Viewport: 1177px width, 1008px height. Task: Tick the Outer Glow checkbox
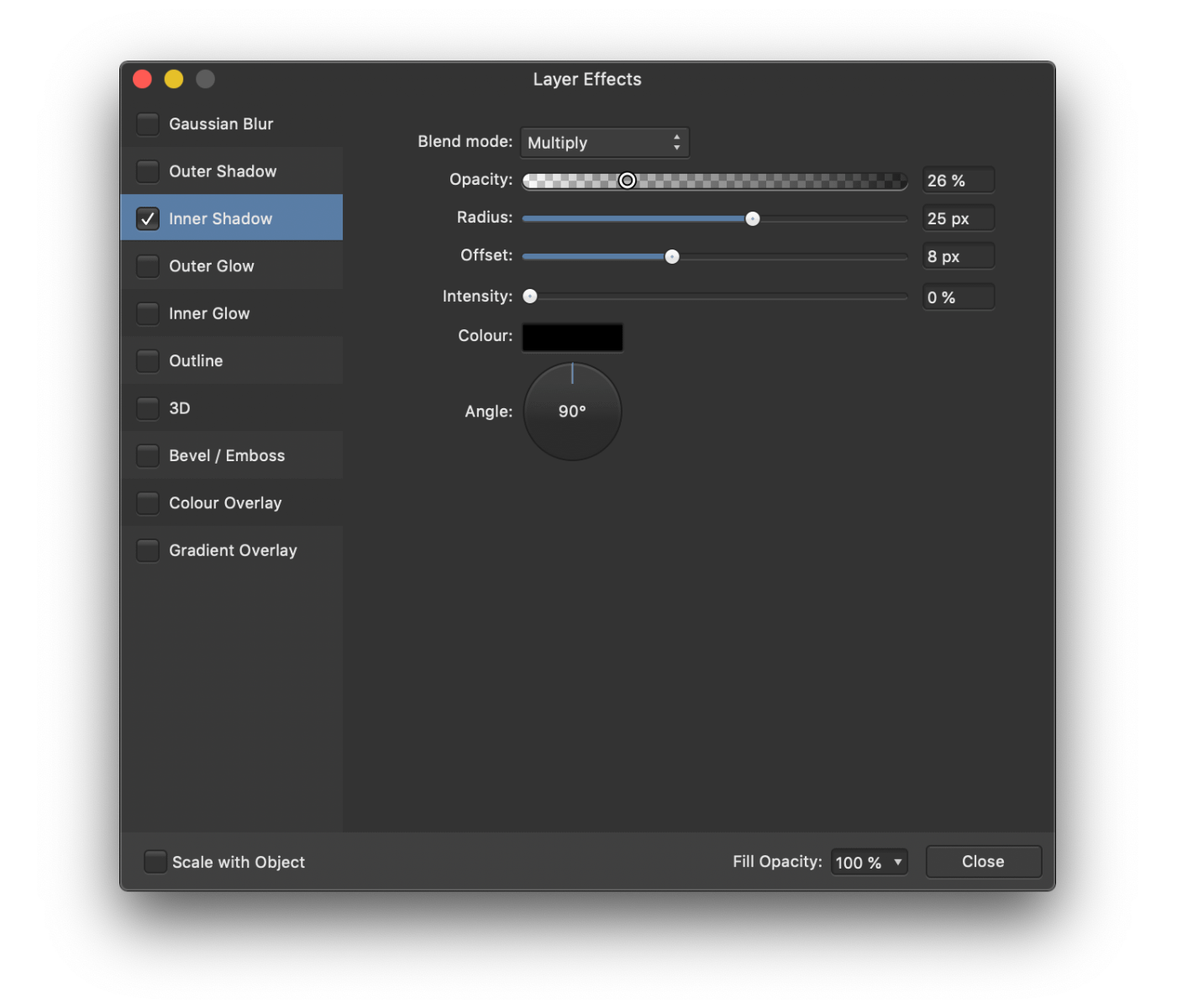click(x=148, y=266)
